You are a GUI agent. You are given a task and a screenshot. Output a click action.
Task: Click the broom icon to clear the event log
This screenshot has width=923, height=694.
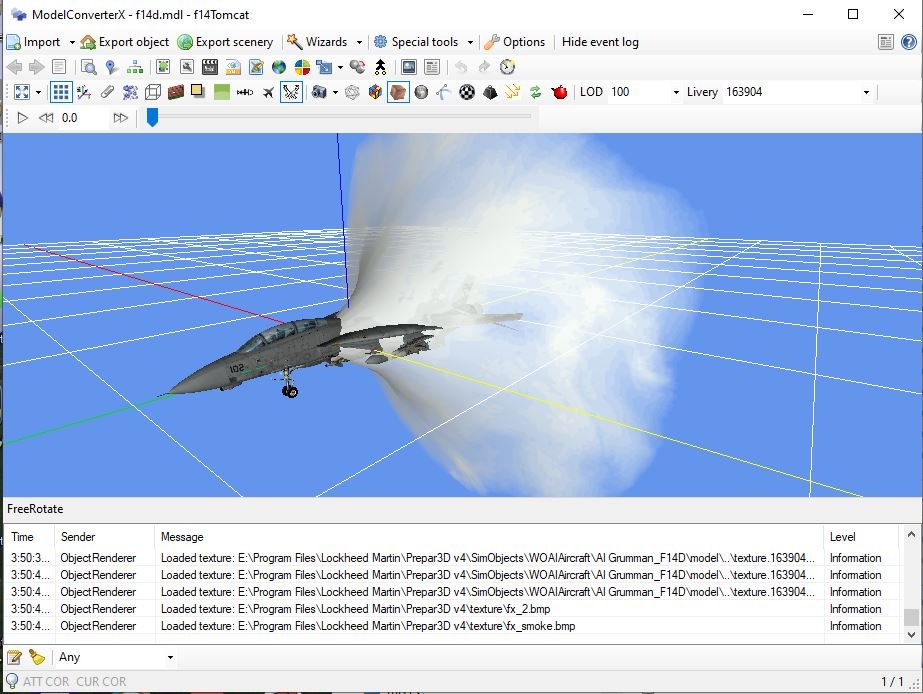(x=37, y=657)
